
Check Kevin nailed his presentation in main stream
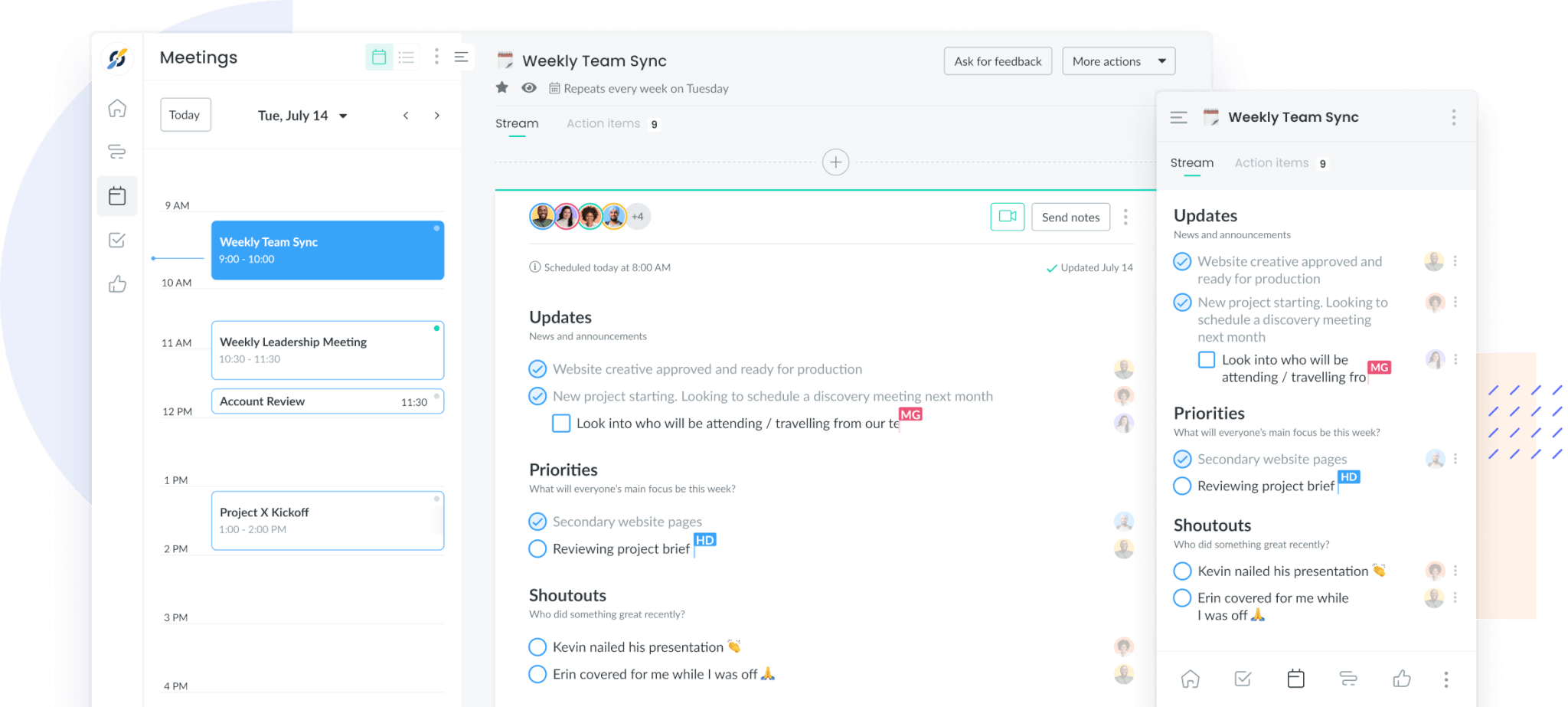[538, 647]
